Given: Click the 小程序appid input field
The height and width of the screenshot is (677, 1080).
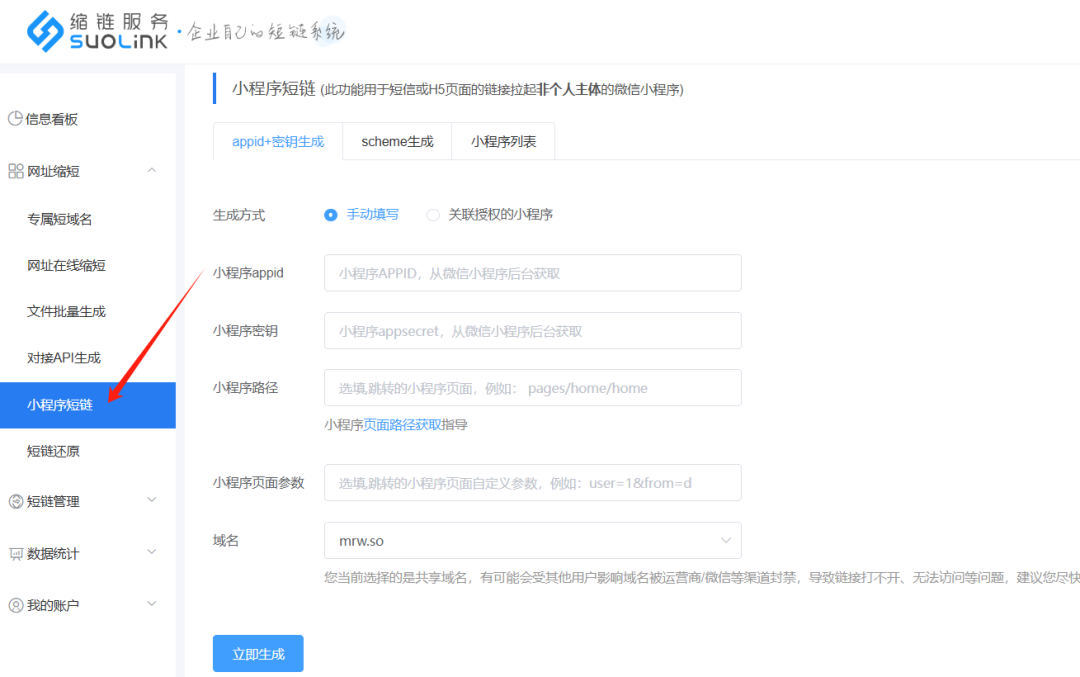Looking at the screenshot, I should [x=532, y=273].
